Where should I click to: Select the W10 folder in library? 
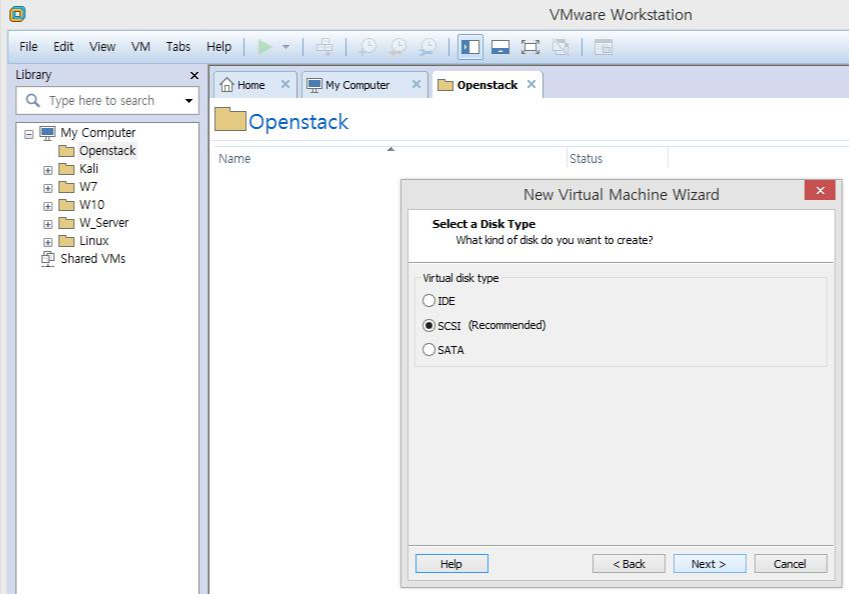92,205
